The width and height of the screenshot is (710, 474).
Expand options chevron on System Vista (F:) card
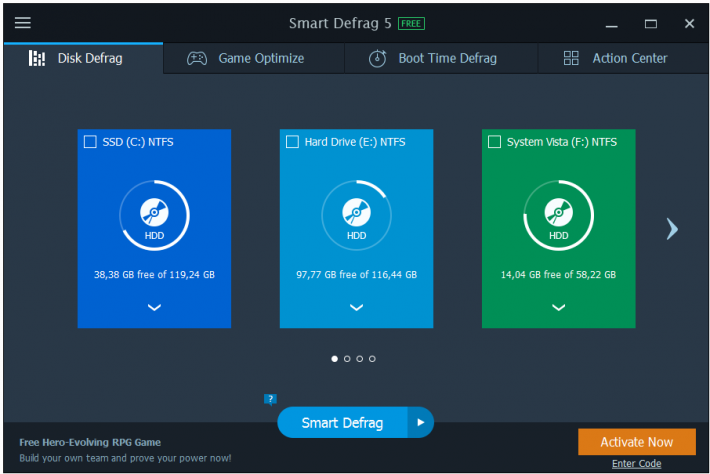tap(558, 307)
